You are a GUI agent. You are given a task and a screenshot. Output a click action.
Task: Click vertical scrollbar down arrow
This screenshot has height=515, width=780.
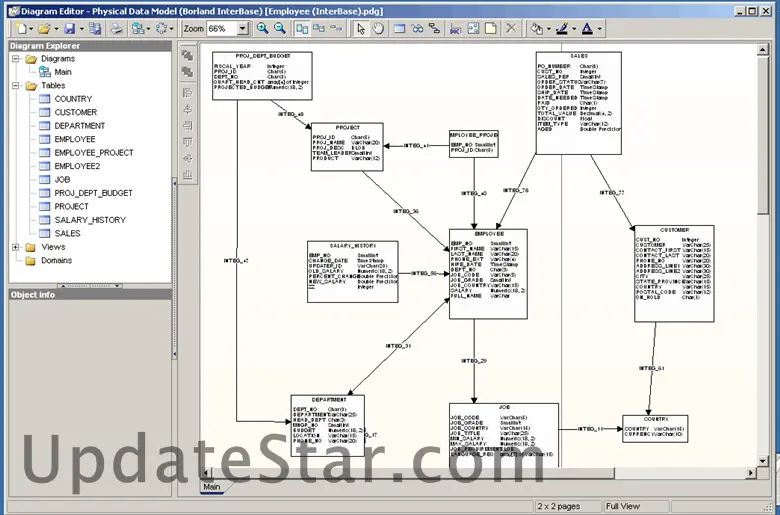[x=763, y=461]
